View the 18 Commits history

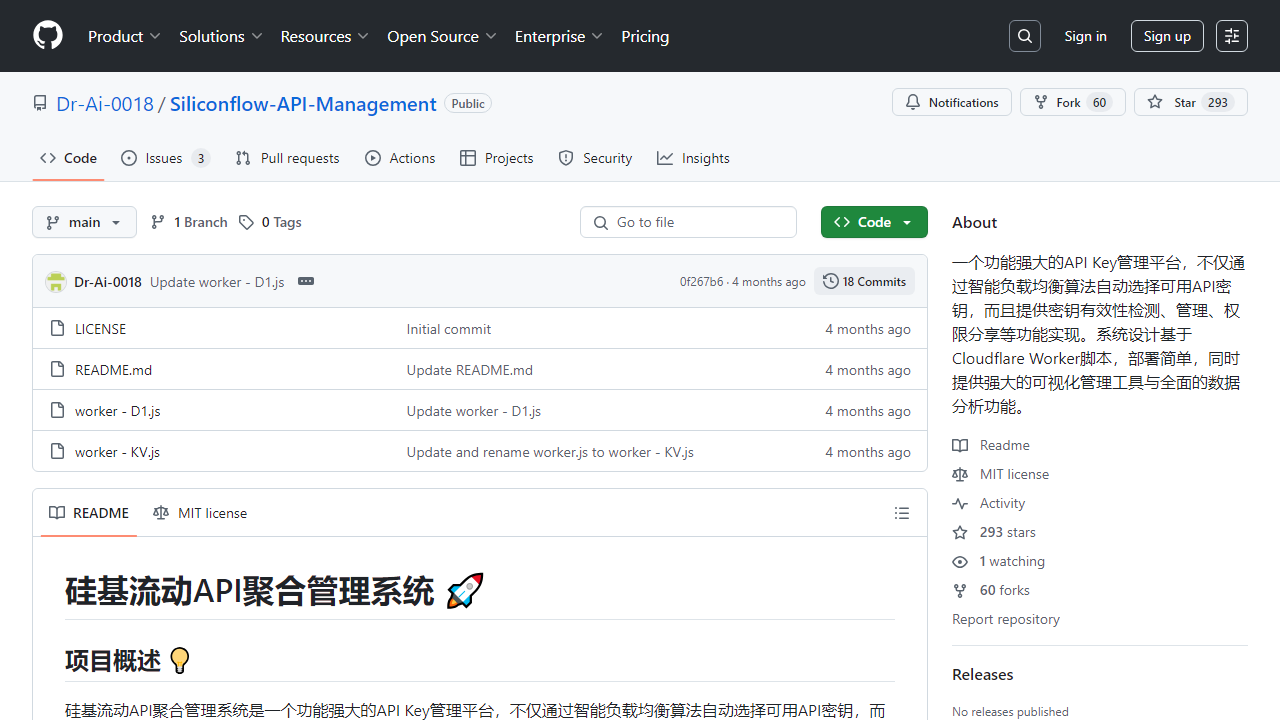(x=864, y=281)
